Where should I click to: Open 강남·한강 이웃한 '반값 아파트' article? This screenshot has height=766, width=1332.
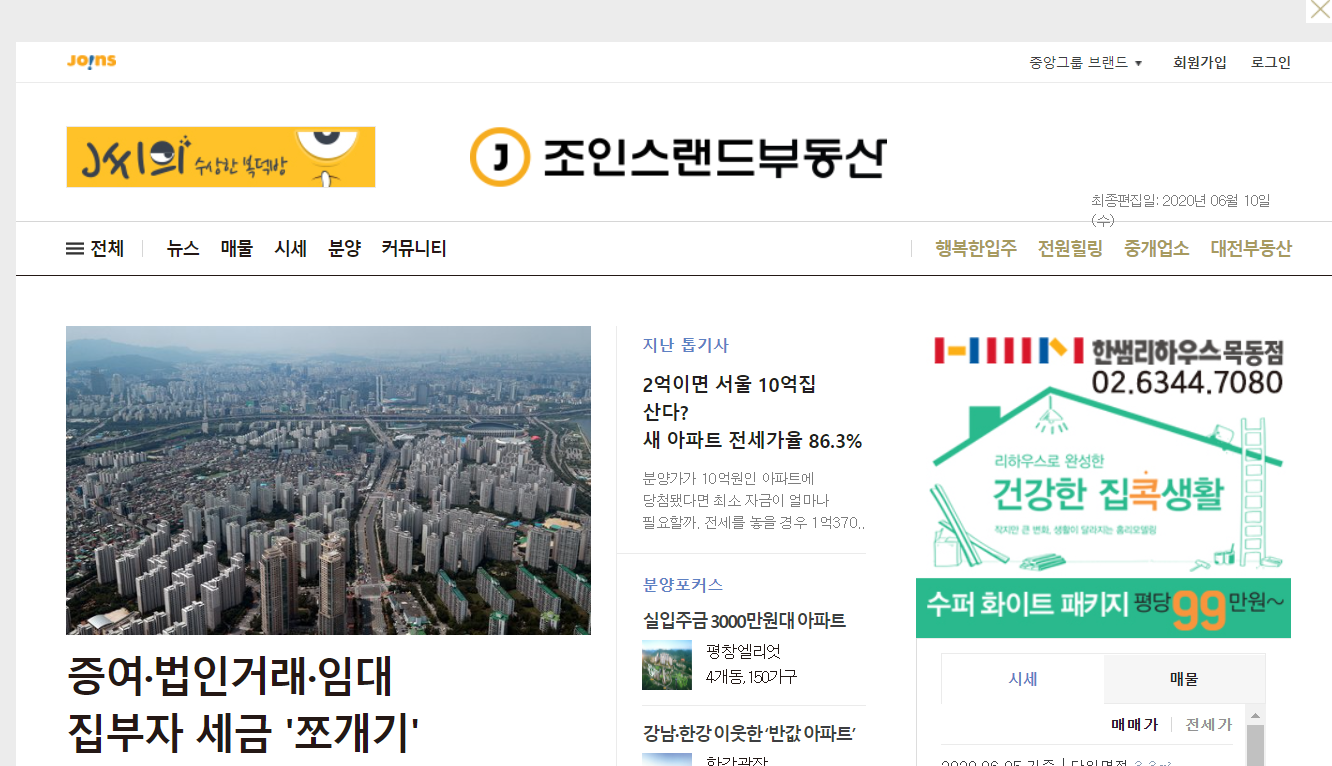pyautogui.click(x=749, y=734)
